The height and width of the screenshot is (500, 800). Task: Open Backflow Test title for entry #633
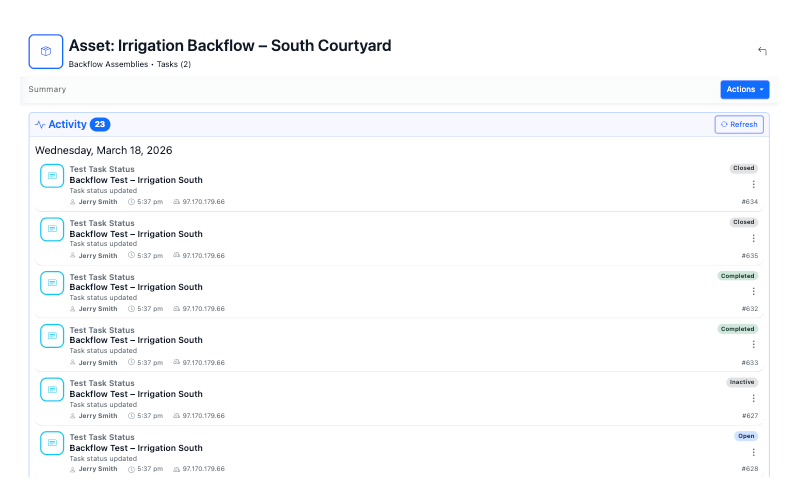143,340
